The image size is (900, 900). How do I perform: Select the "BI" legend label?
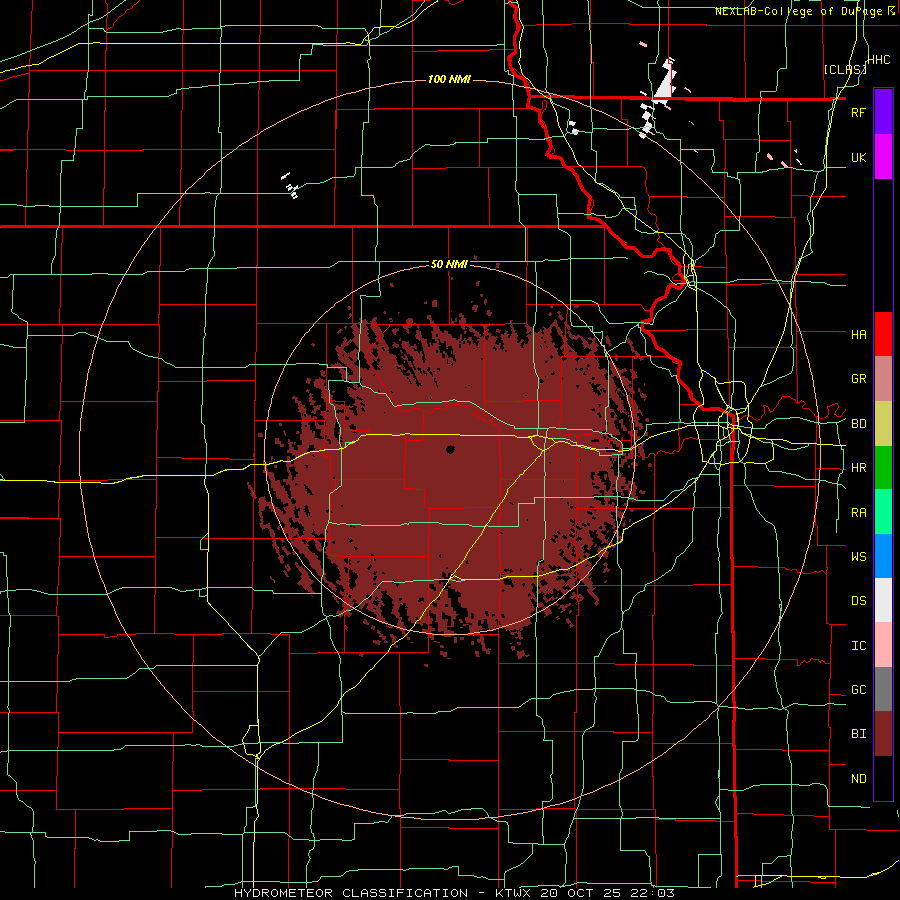tap(858, 734)
